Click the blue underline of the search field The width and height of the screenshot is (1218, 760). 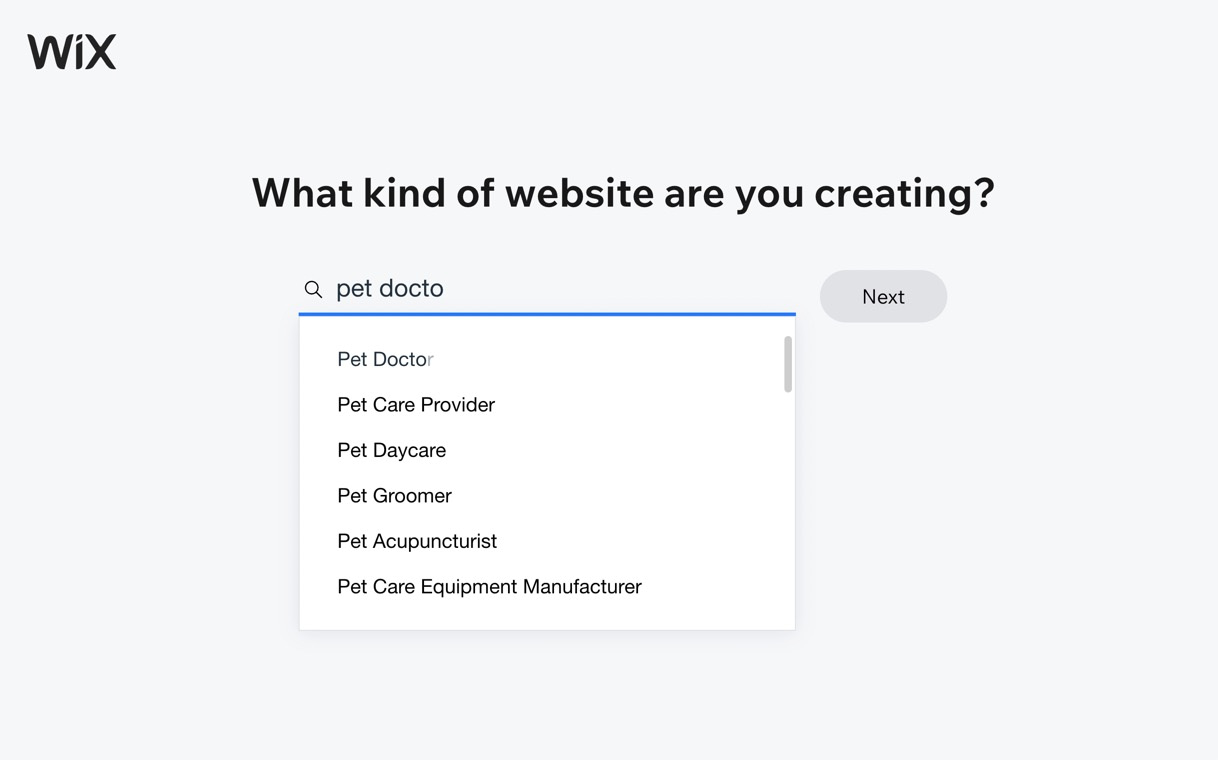(546, 313)
